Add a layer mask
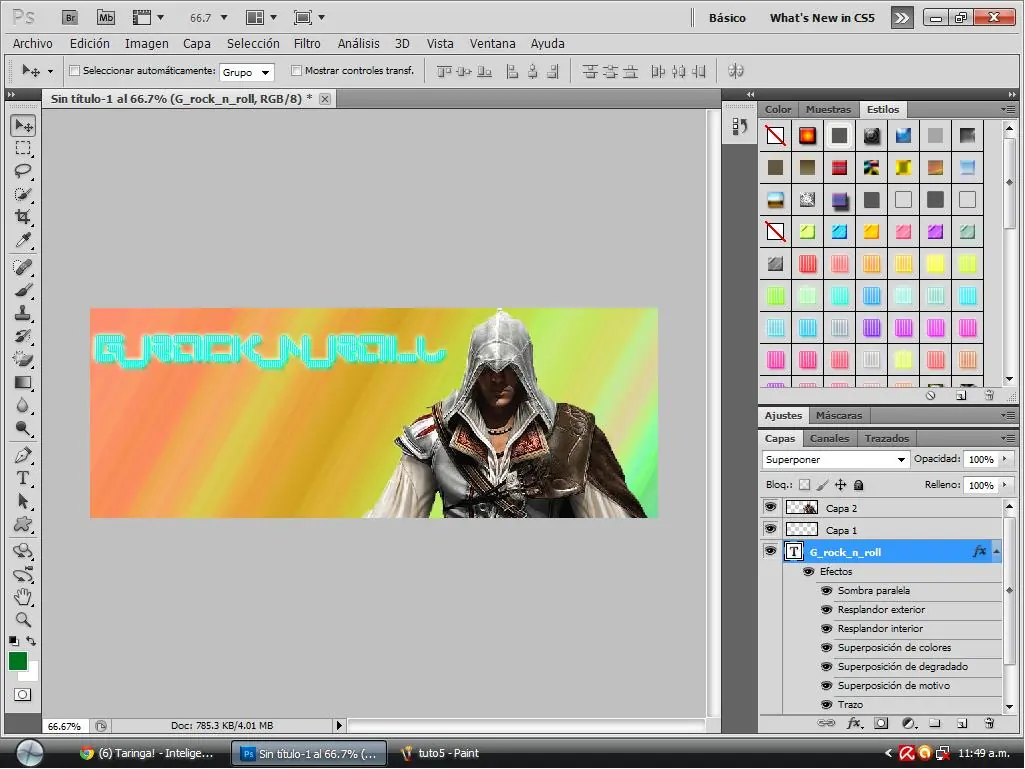The width and height of the screenshot is (1025, 769). click(881, 723)
